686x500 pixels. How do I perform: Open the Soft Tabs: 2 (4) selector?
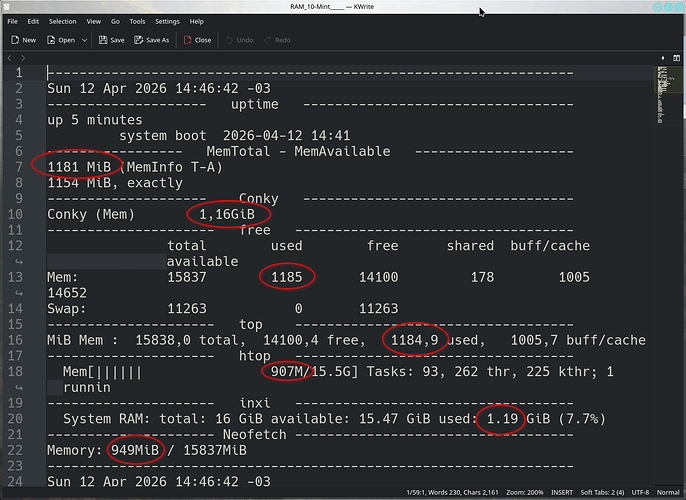pos(602,493)
